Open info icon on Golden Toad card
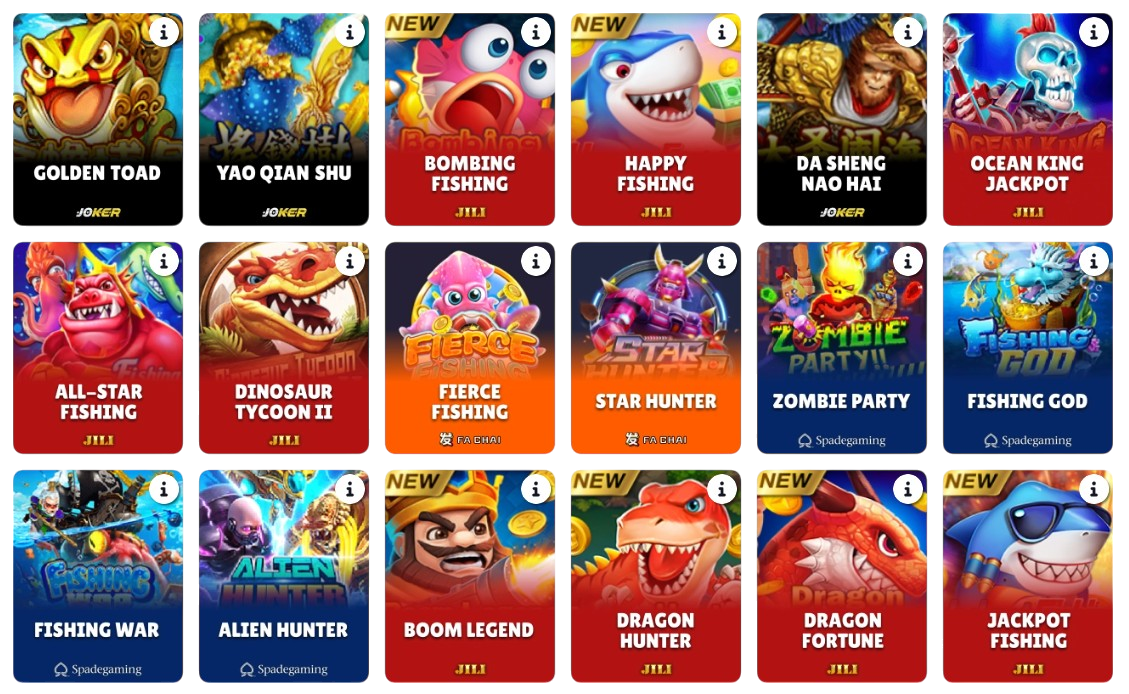The width and height of the screenshot is (1129, 694). click(163, 32)
